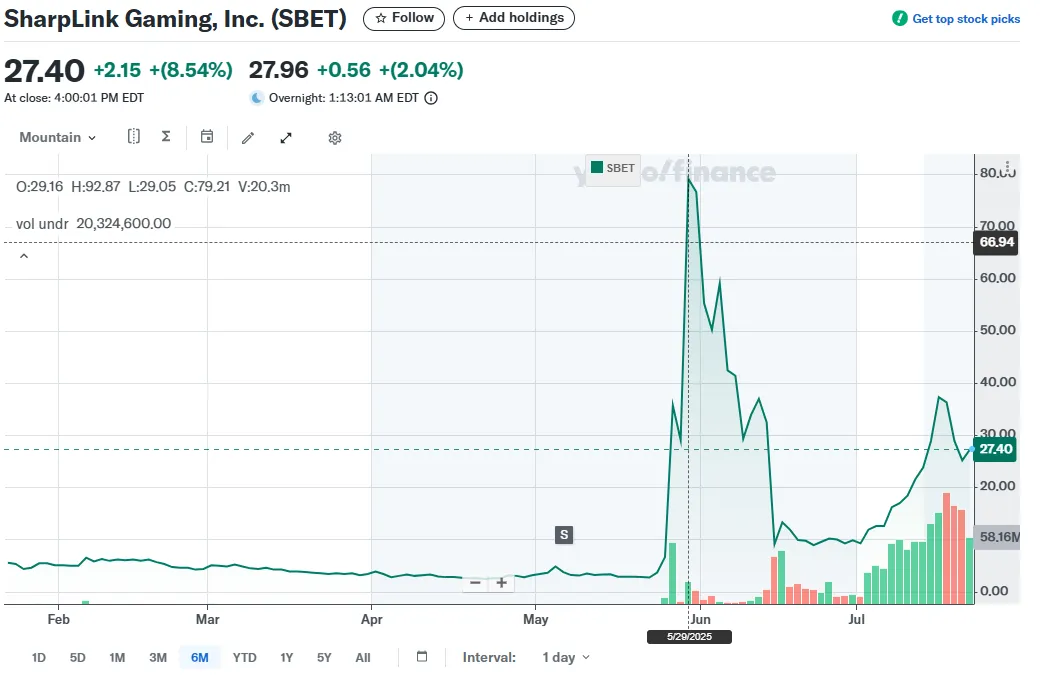
Task: Open custom date range calendar icon
Action: coord(422,657)
